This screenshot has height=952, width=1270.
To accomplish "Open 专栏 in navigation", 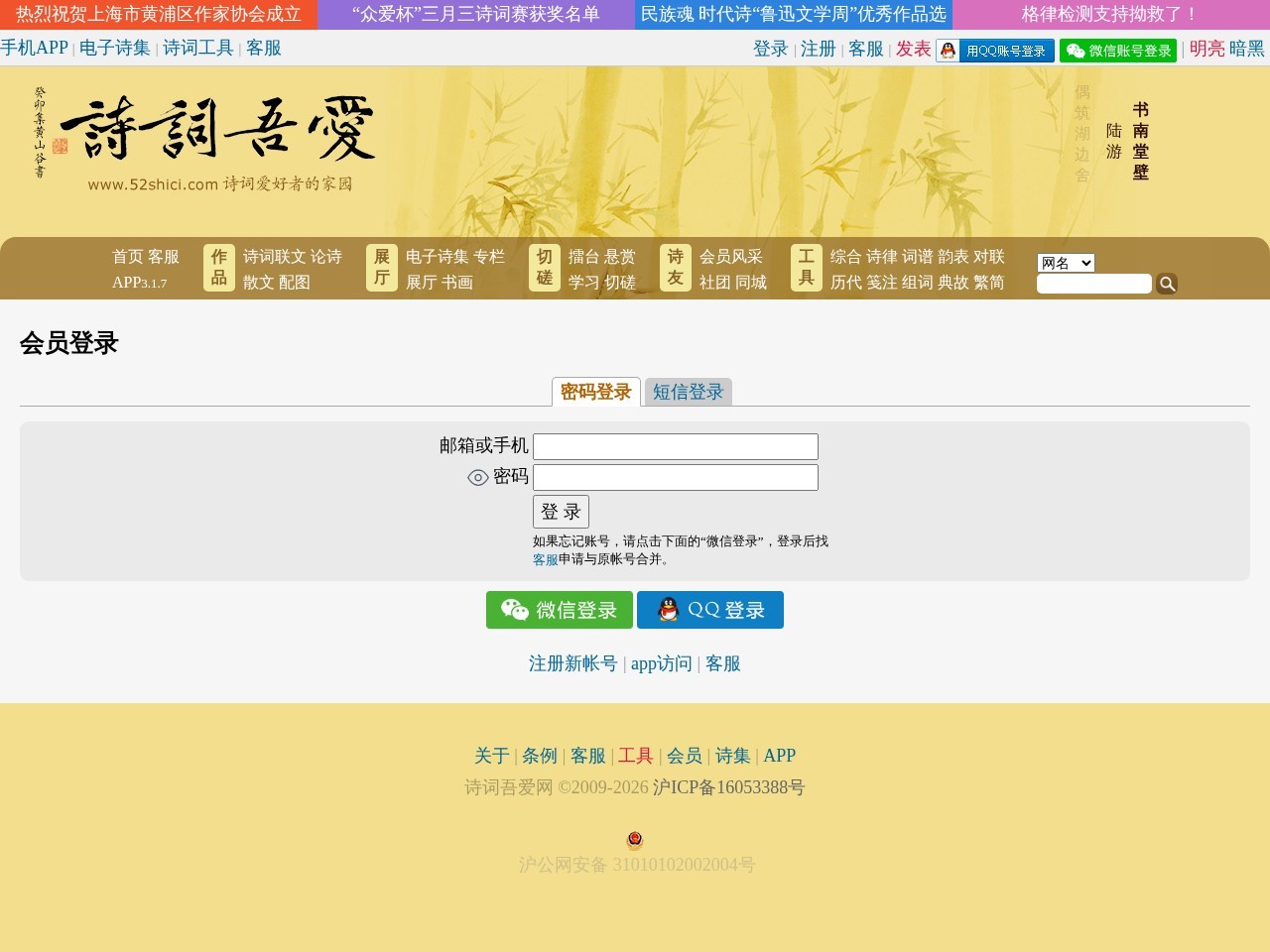I will 489,257.
